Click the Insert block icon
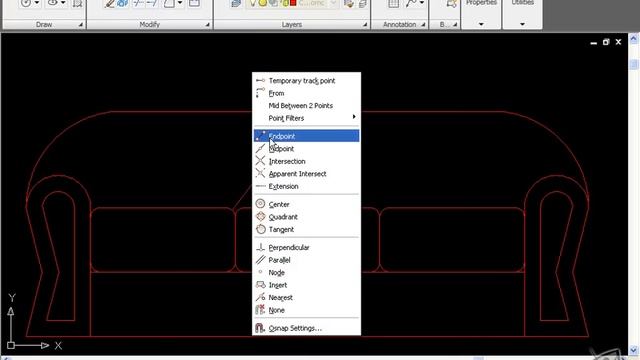Viewport: 640px width, 360px height. tap(260, 284)
